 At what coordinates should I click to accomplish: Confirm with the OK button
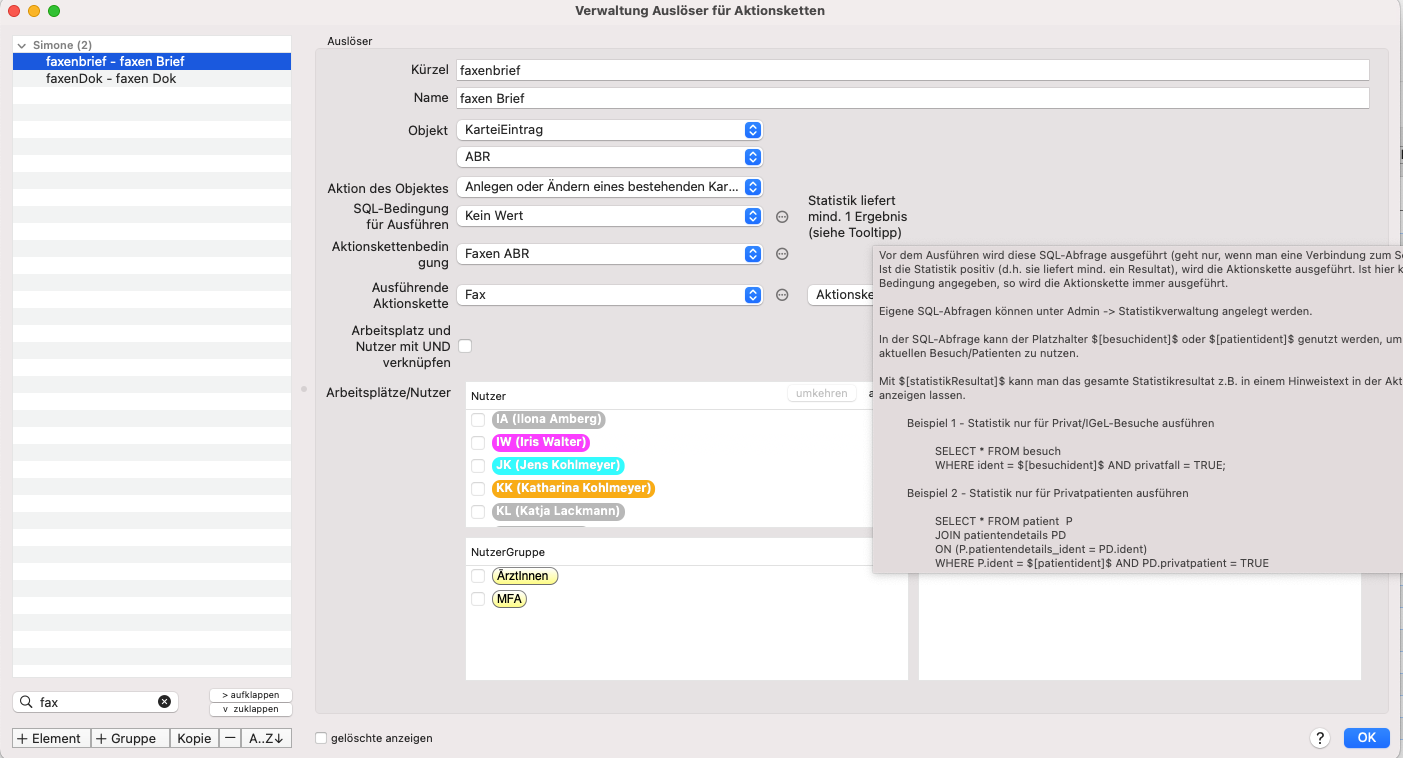pyautogui.click(x=1366, y=738)
